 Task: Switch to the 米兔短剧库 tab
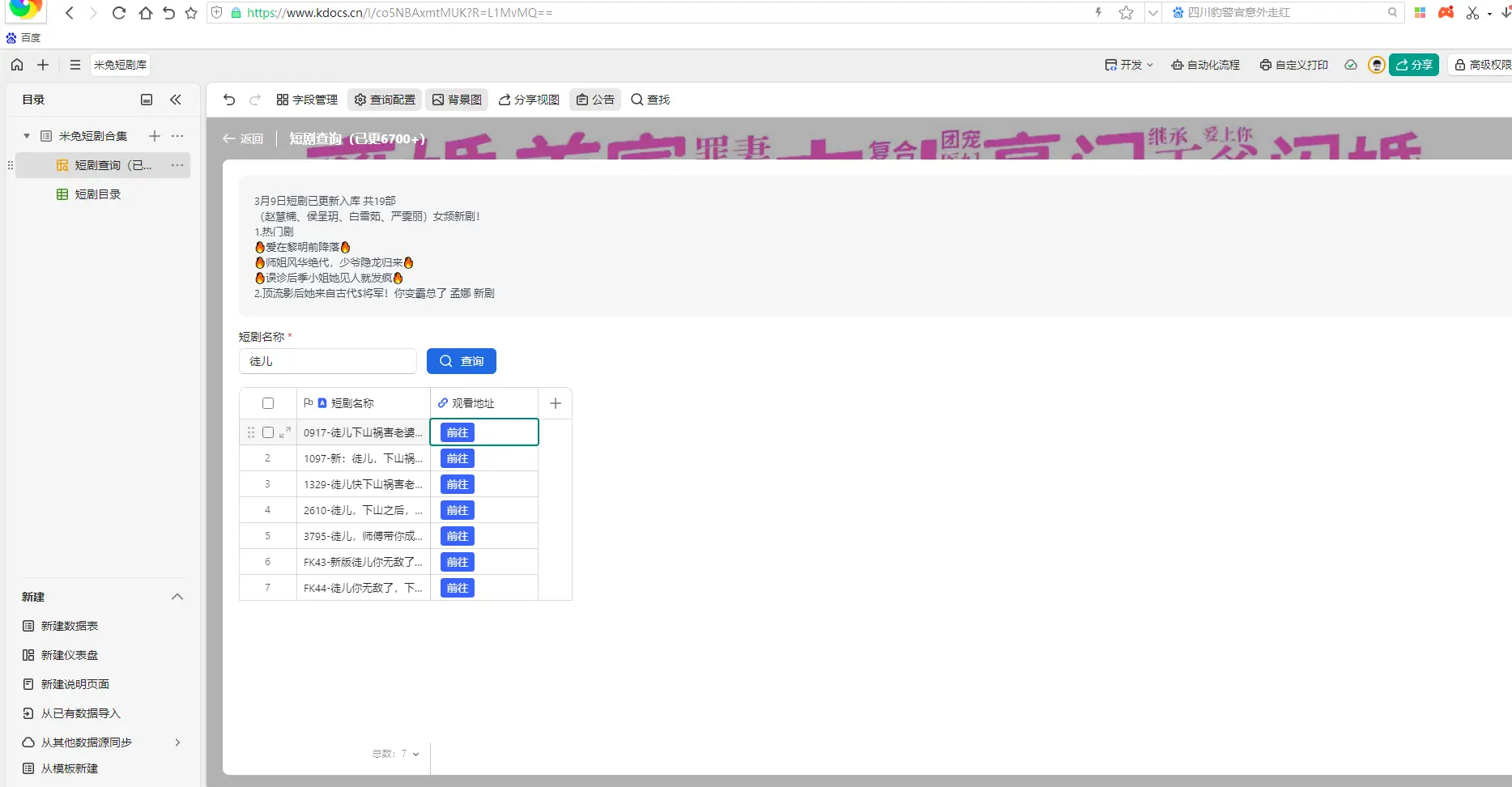(x=120, y=65)
